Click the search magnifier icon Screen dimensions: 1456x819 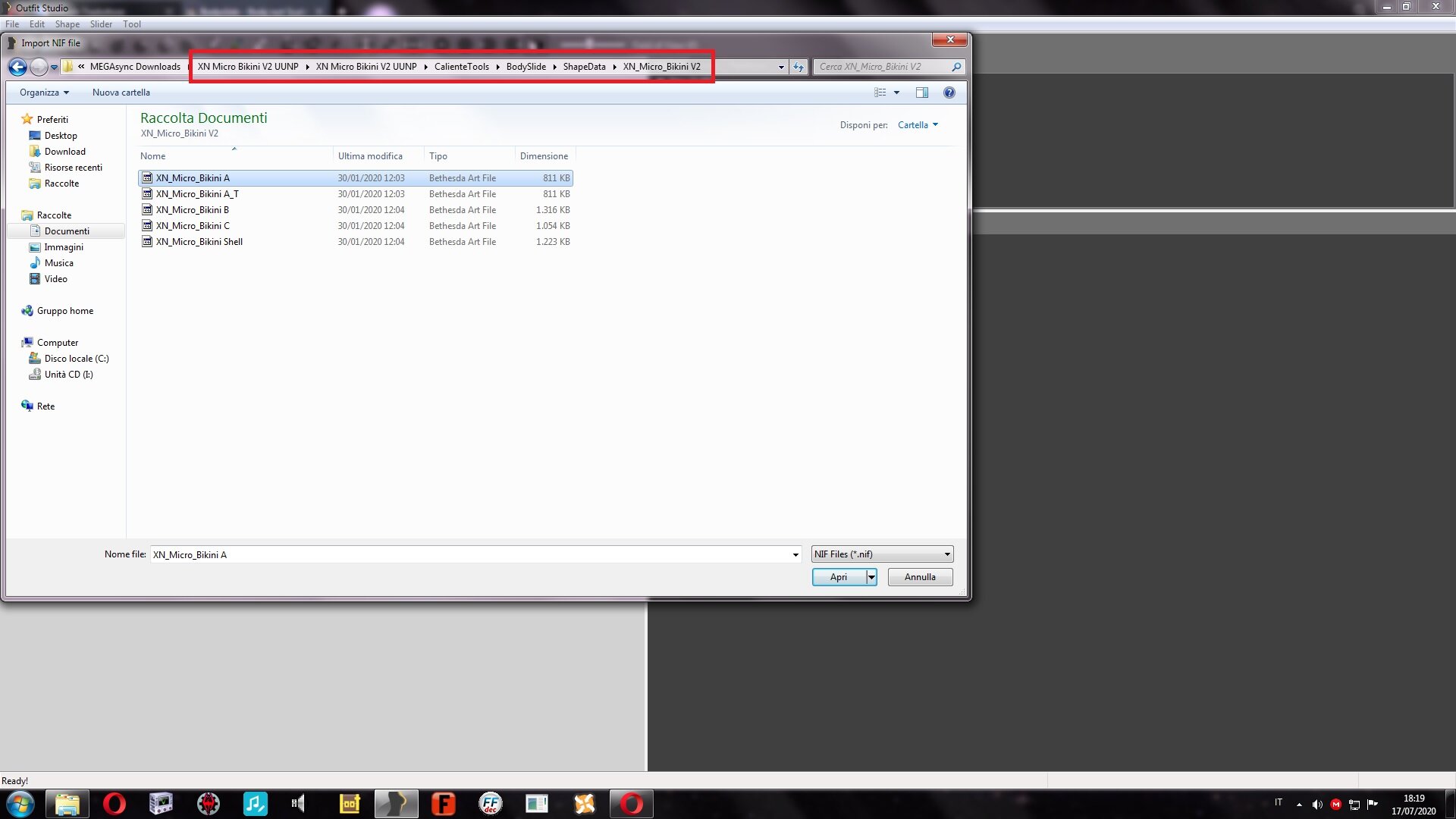[x=957, y=67]
